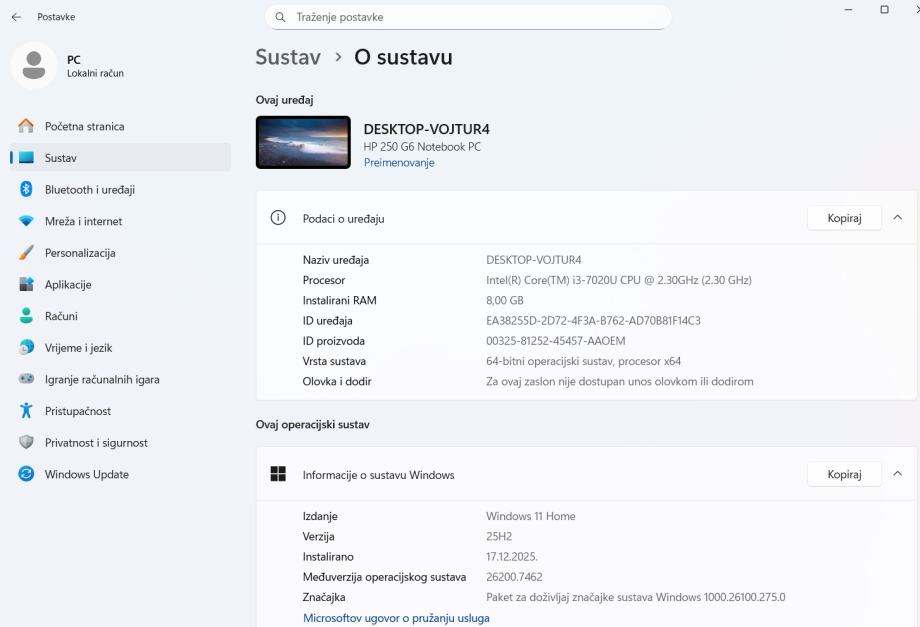Click the Početna stranica home icon

(26, 126)
